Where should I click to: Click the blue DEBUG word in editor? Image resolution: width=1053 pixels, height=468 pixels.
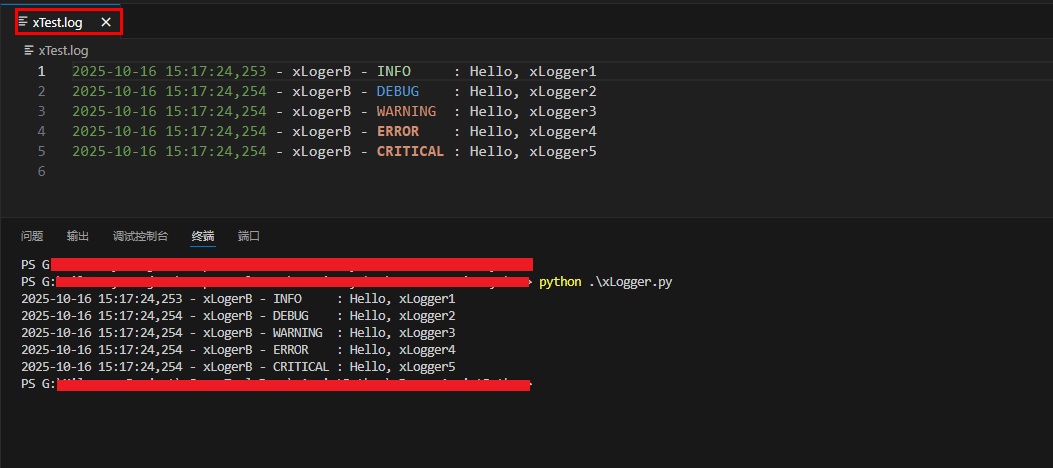tap(398, 92)
